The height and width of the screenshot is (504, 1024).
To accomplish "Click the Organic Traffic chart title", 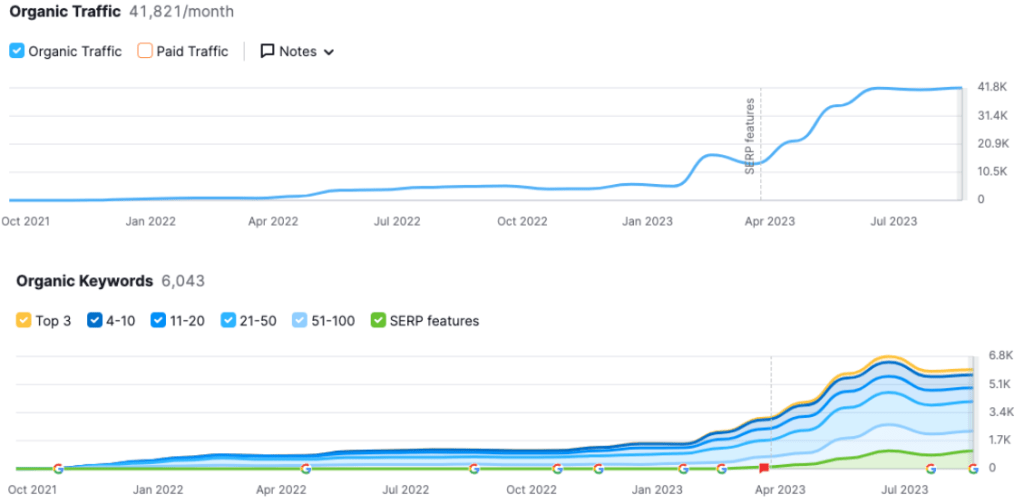I will coord(65,12).
